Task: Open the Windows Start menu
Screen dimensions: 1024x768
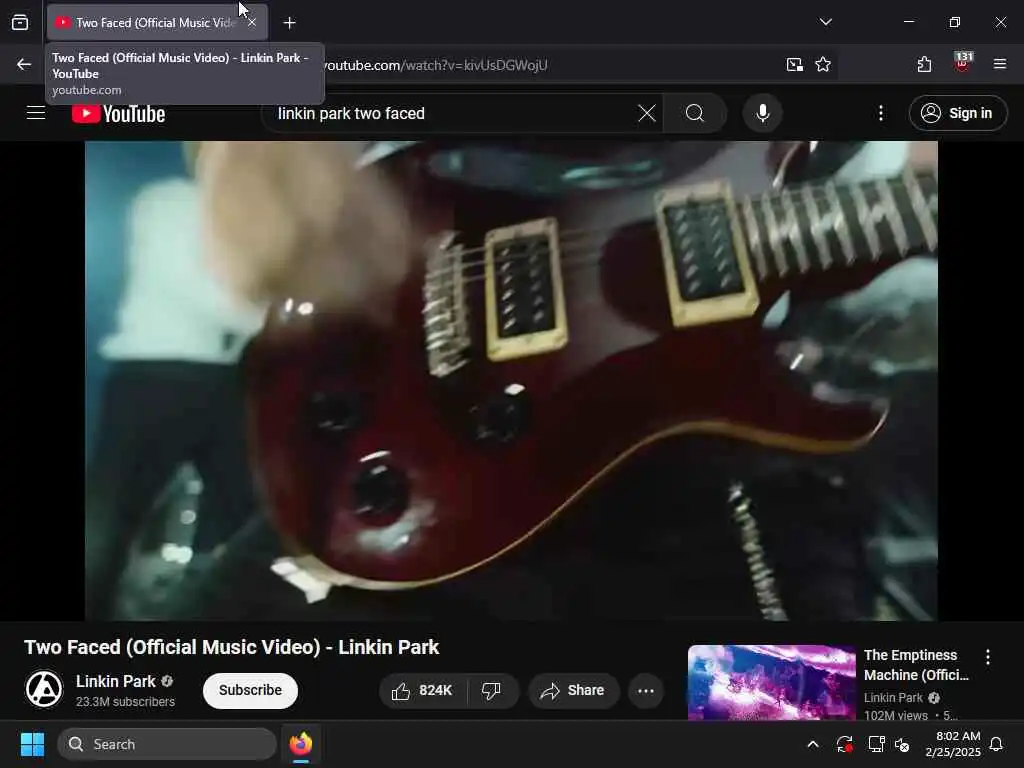Action: tap(32, 744)
